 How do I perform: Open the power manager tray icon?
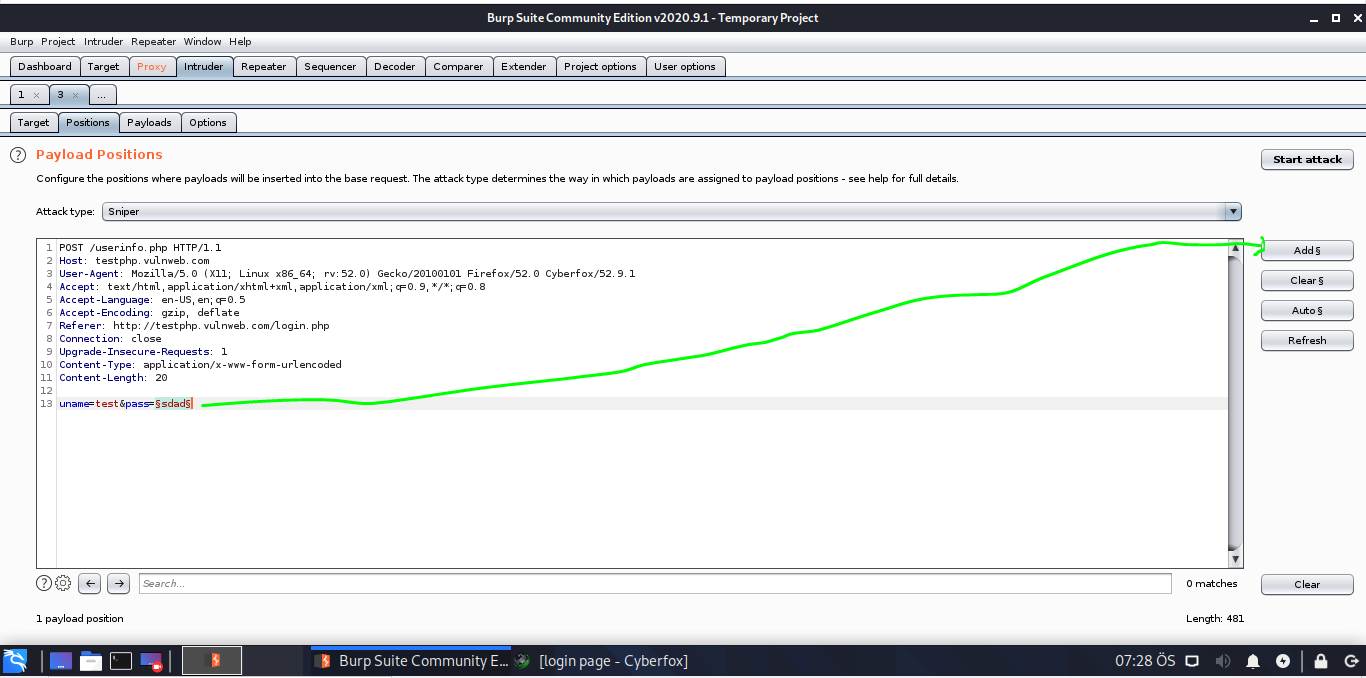point(1283,661)
